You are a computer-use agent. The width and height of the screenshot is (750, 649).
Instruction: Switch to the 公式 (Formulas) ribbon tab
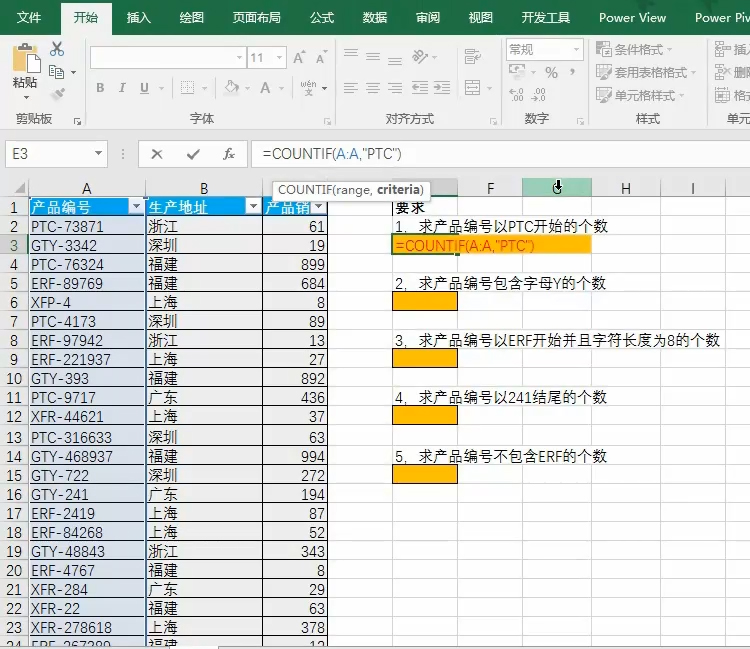point(322,17)
